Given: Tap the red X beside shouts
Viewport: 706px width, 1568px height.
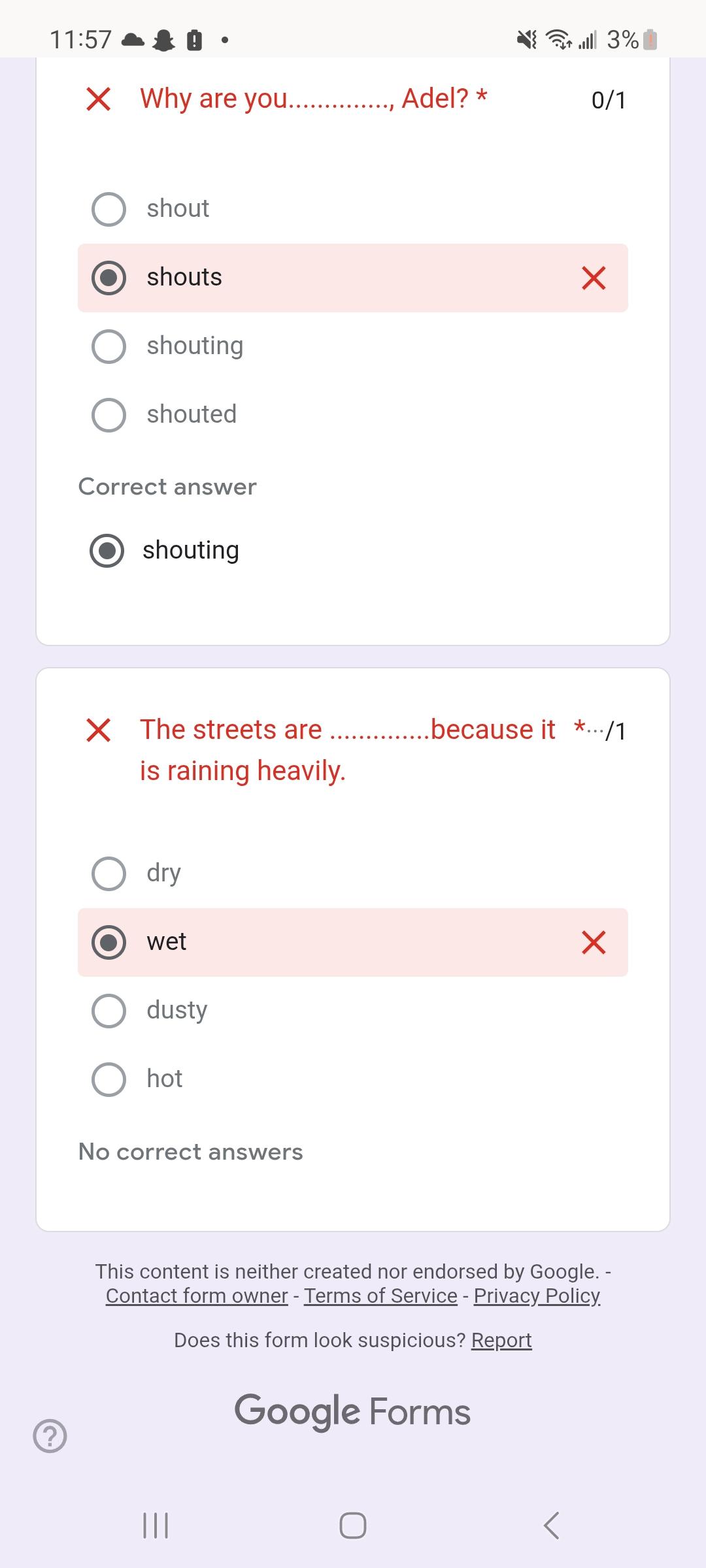Looking at the screenshot, I should click(x=593, y=278).
